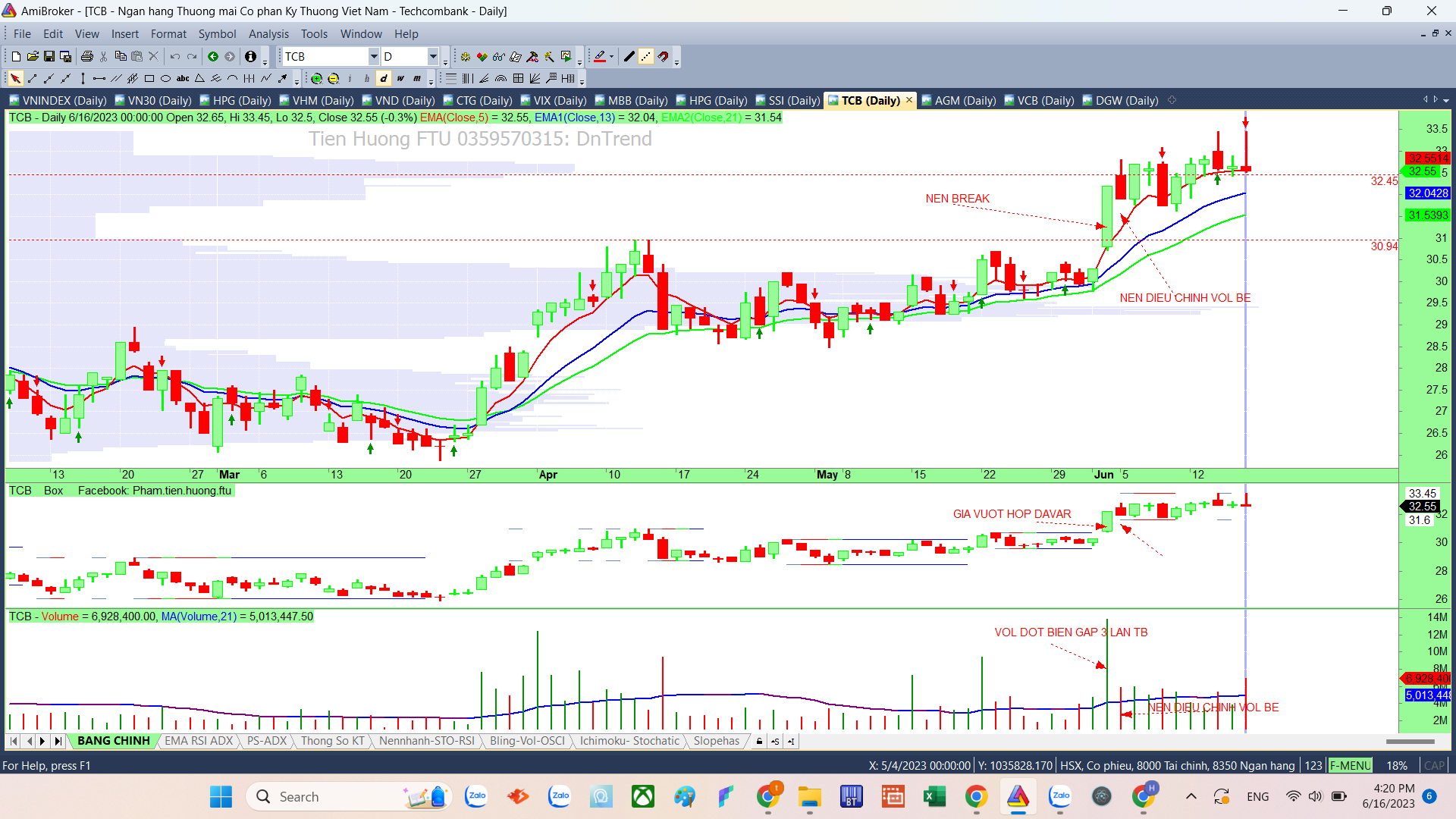Select the abc text tool
This screenshot has height=819, width=1456.
pyautogui.click(x=183, y=78)
